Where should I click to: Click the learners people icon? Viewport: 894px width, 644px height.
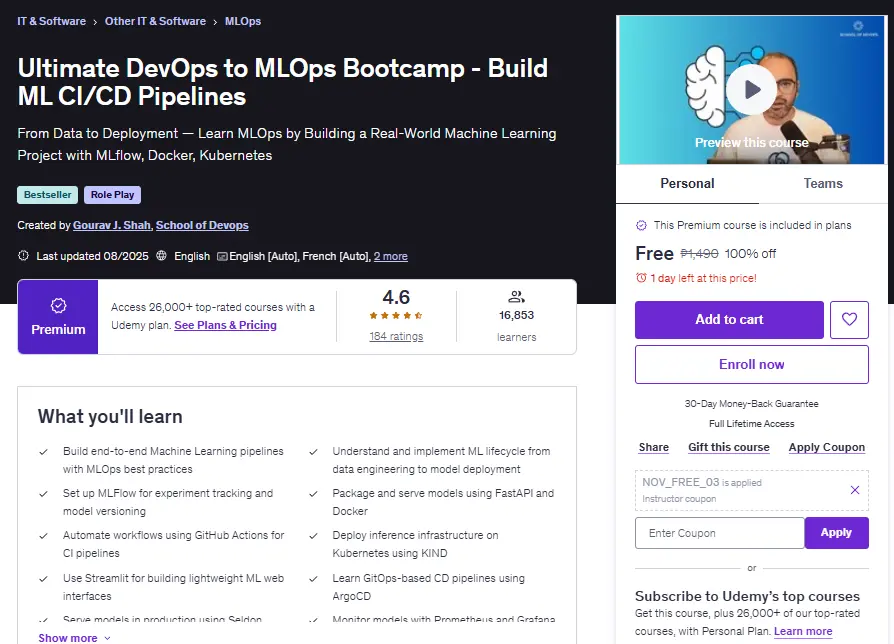tap(516, 297)
